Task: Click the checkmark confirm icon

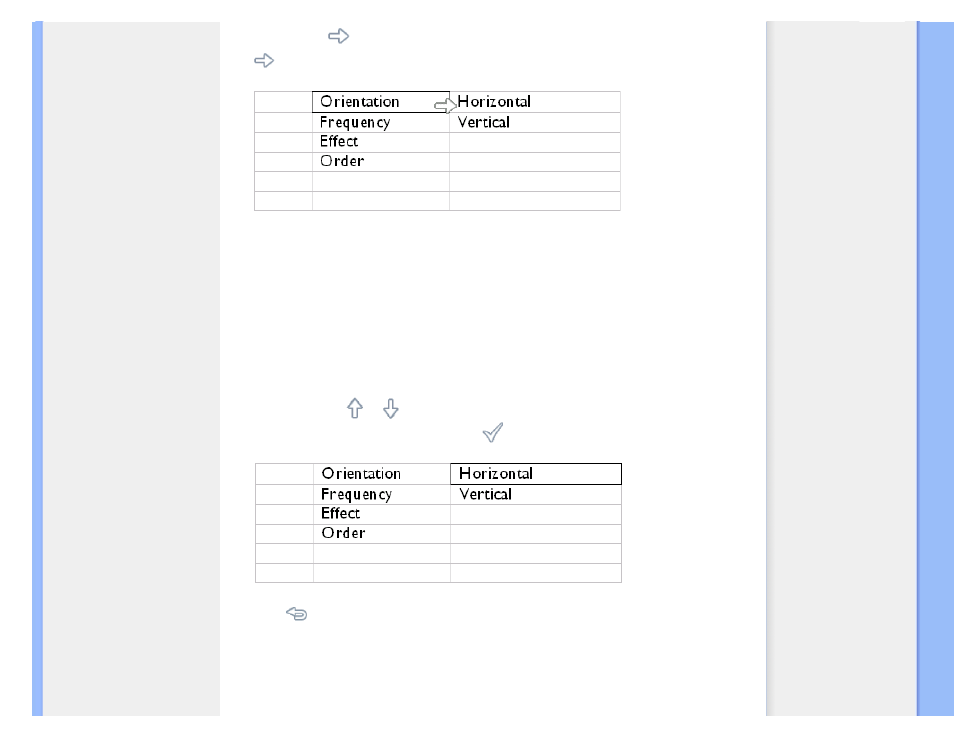Action: click(493, 432)
